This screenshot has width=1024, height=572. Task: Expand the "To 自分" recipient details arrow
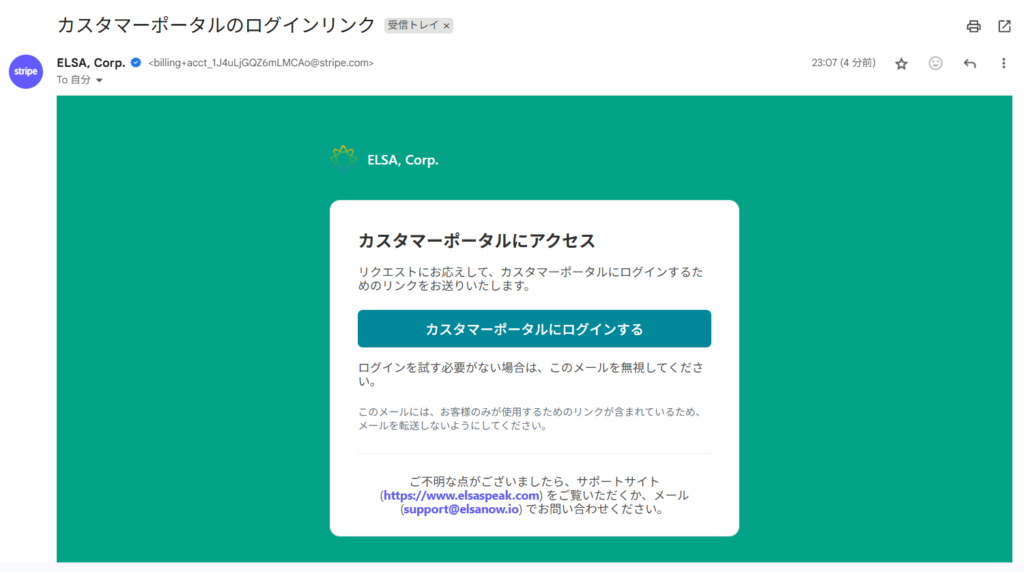coord(99,80)
